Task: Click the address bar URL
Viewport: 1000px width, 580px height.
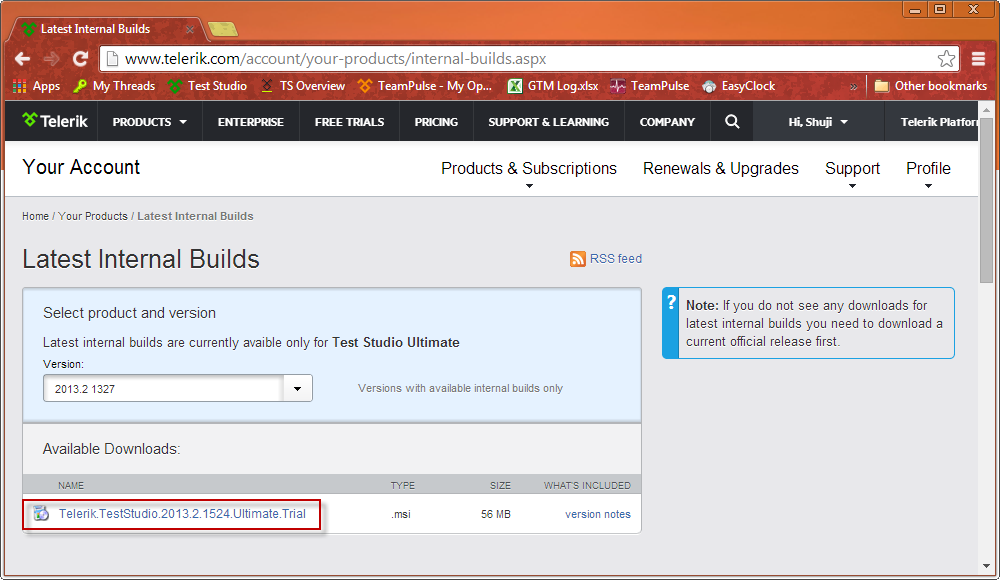Action: (335, 59)
